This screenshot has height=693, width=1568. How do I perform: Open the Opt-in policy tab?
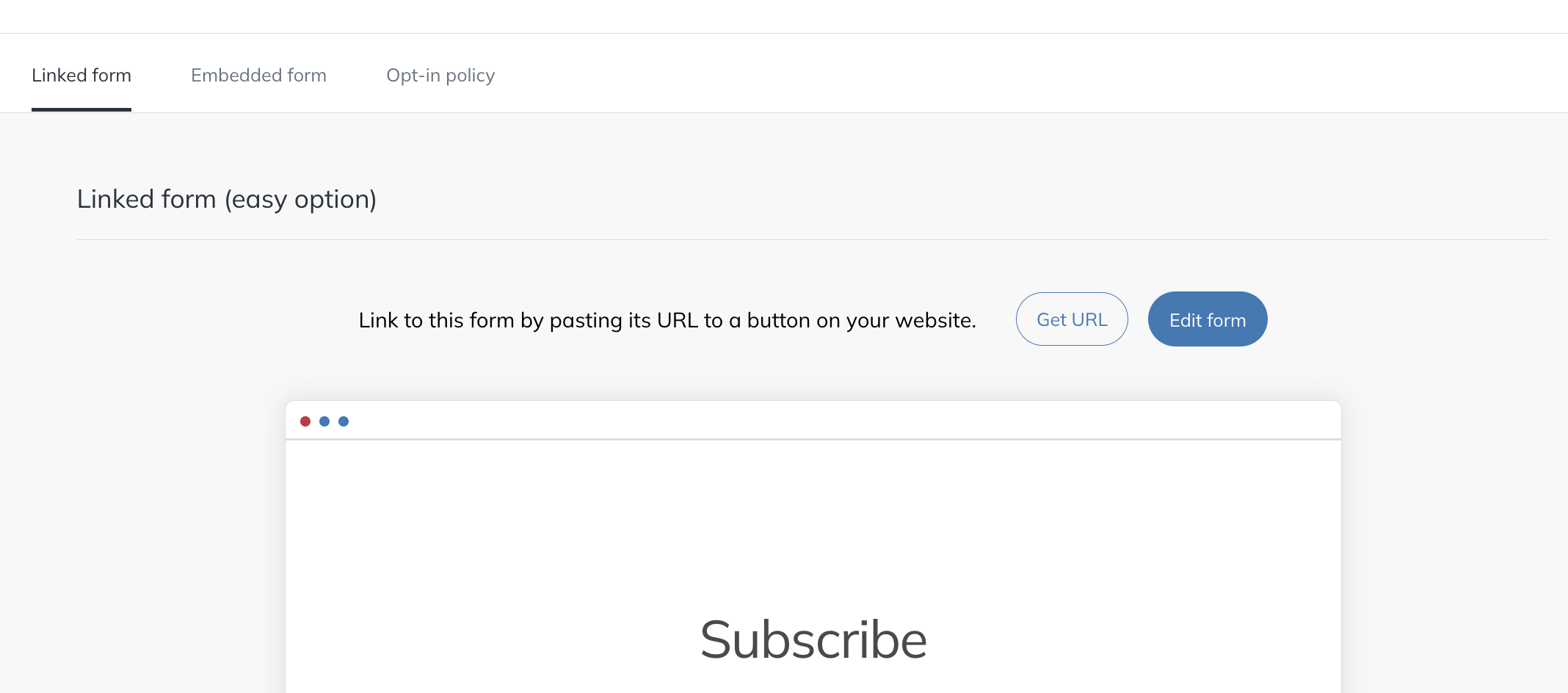coord(440,76)
